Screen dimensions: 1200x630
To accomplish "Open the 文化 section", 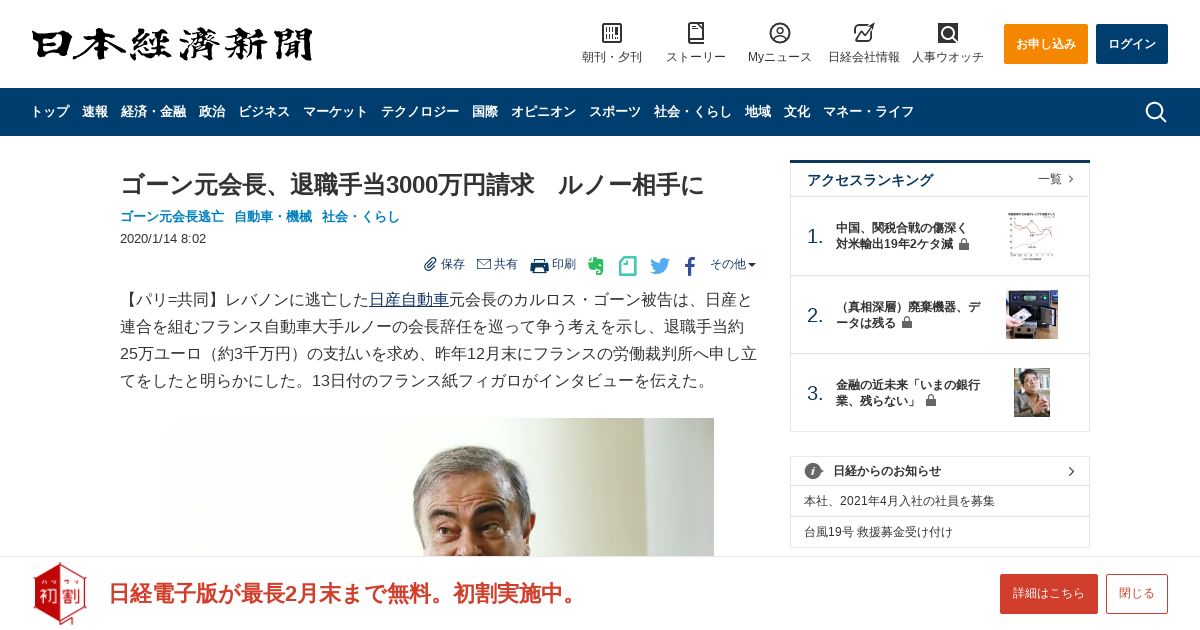I will (797, 112).
